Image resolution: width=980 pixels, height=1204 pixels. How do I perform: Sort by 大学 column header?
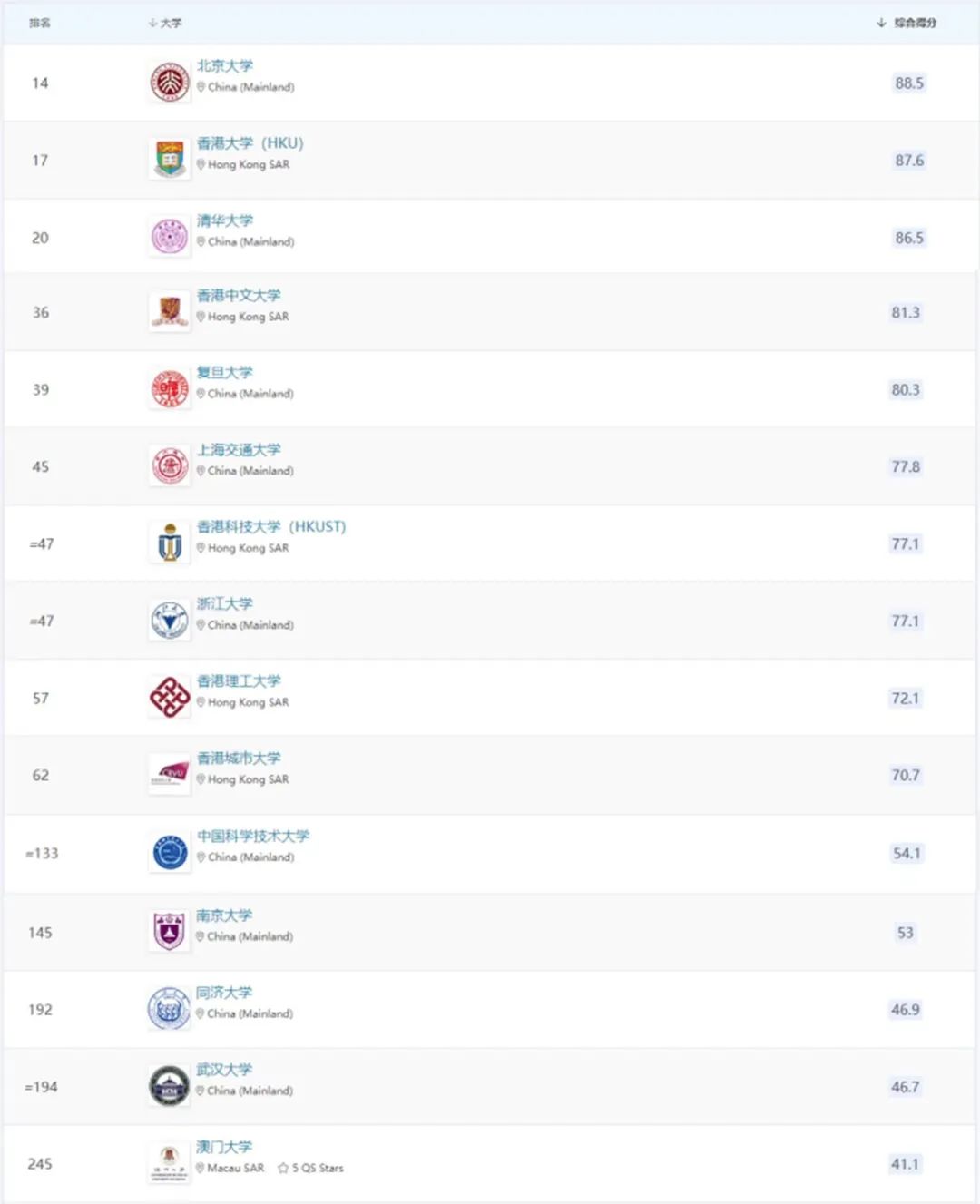165,23
